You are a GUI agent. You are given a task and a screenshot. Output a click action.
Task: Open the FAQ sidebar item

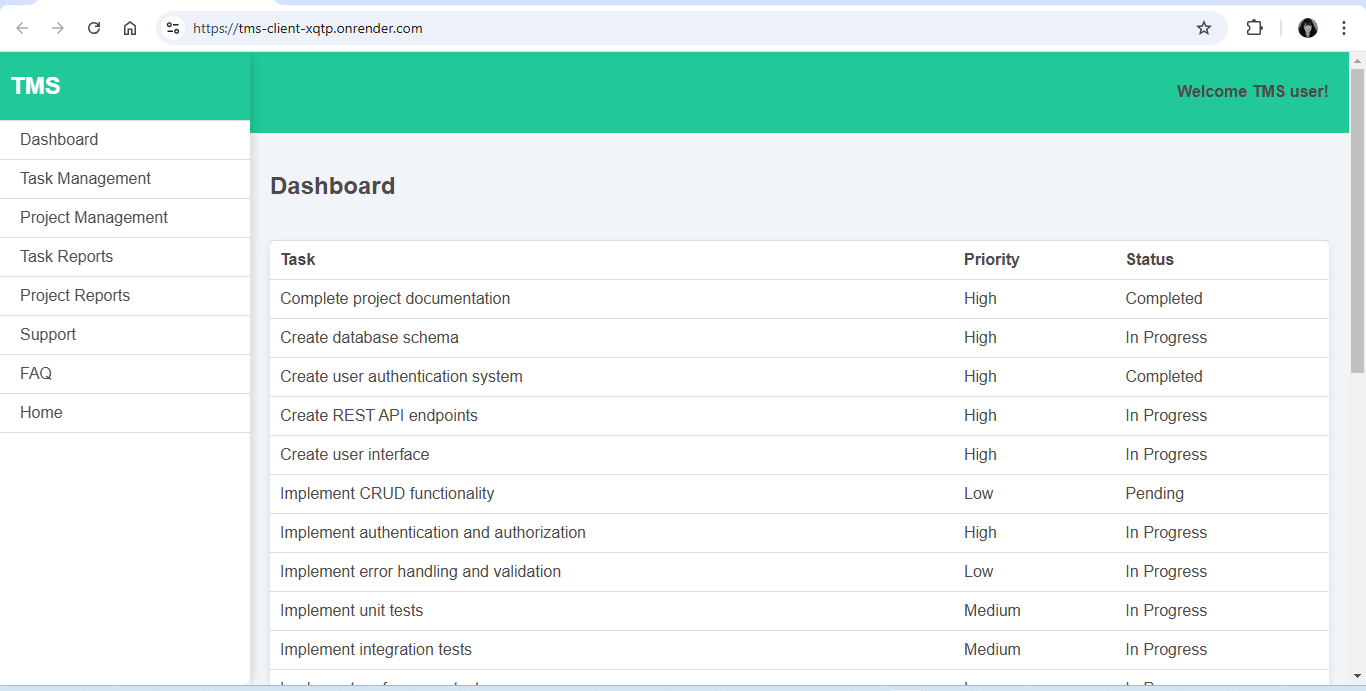36,374
